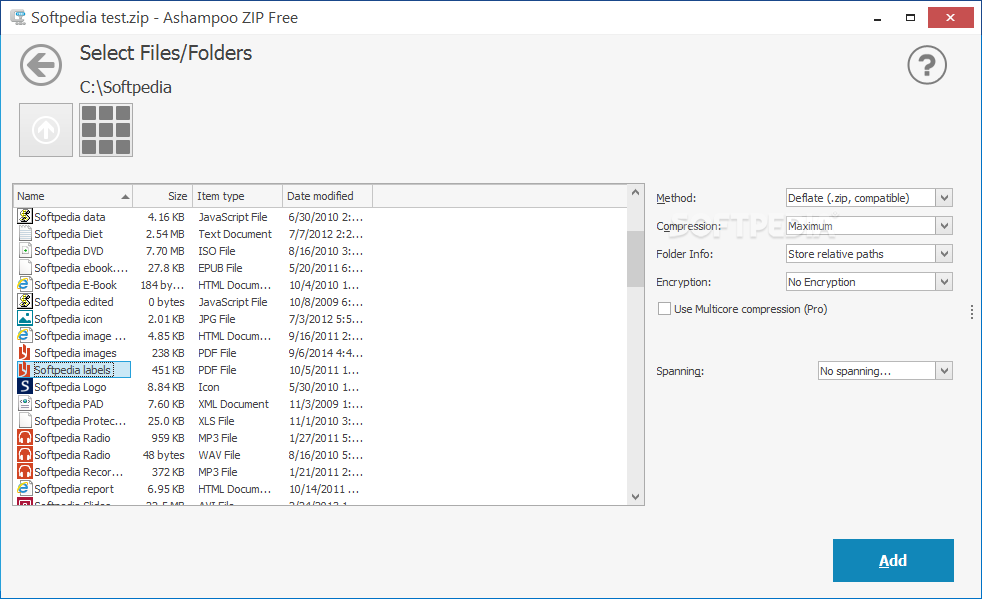Close the Ashampoo ZIP window
The width and height of the screenshot is (982, 599).
(950, 18)
